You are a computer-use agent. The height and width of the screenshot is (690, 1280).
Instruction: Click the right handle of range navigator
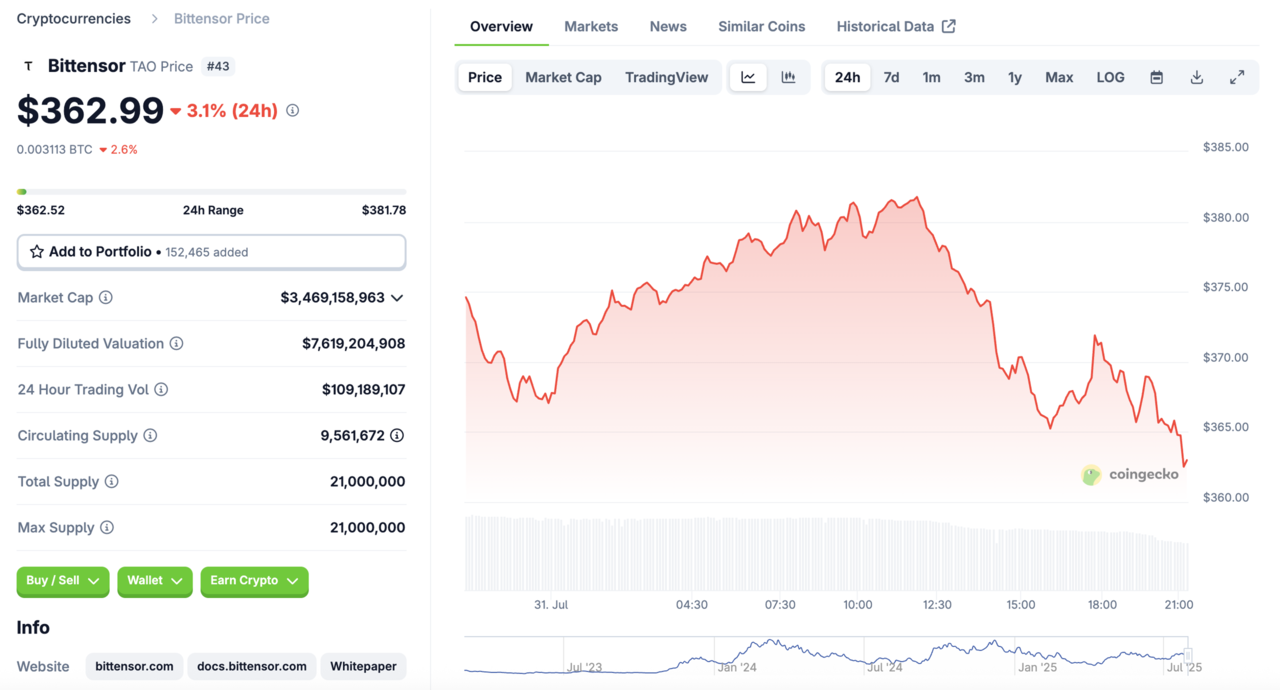click(1188, 655)
